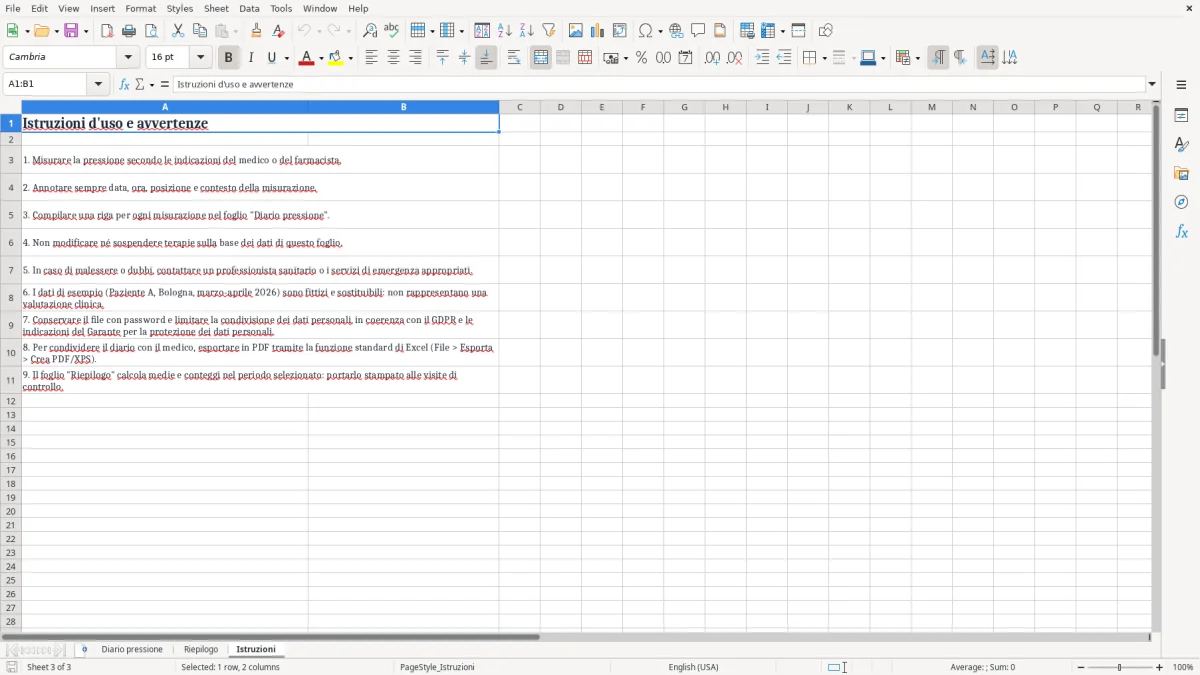Switch to the Diario pressione sheet tab
This screenshot has width=1200, height=675.
(132, 649)
